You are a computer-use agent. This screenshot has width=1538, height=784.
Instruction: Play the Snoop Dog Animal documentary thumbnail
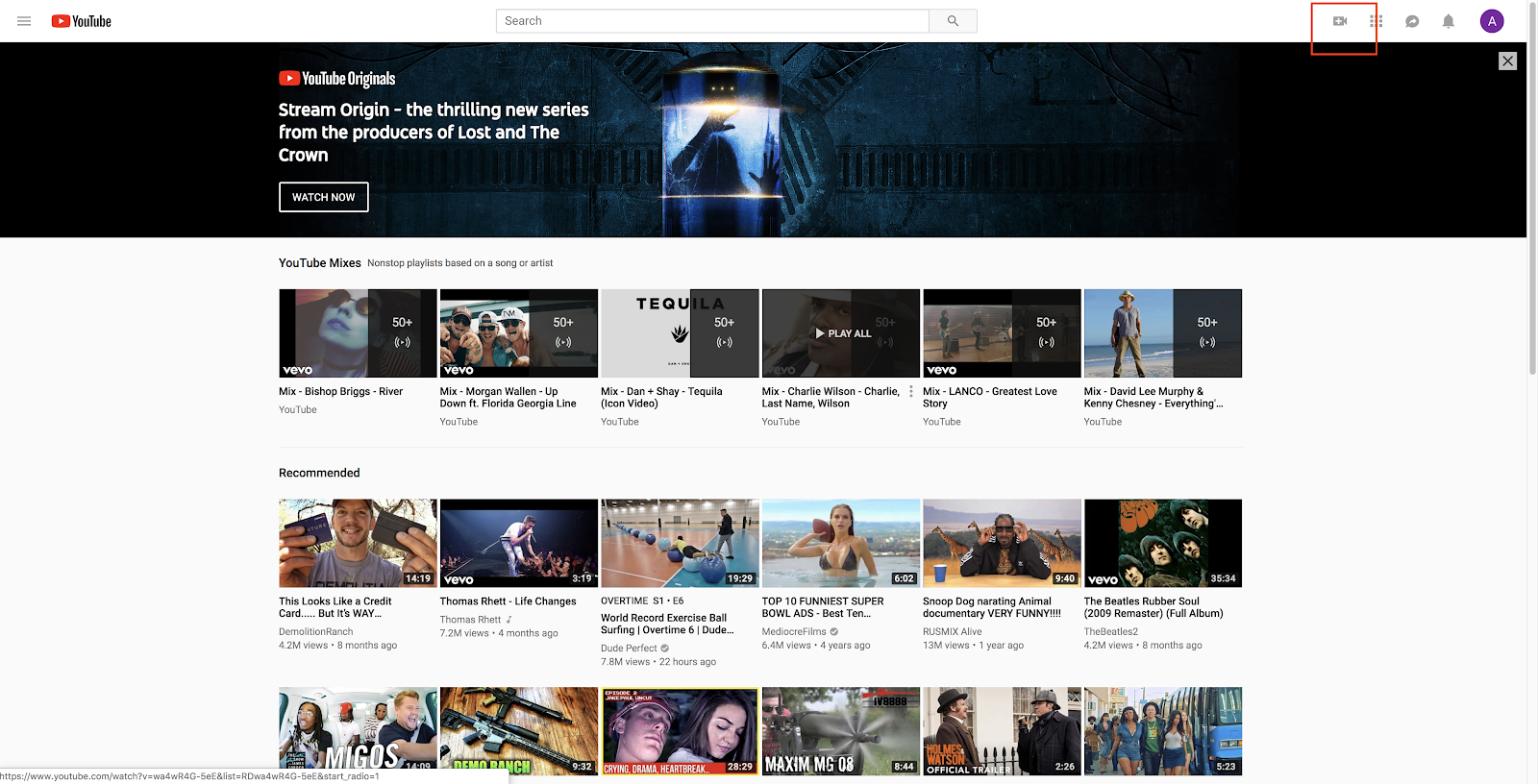click(1002, 543)
